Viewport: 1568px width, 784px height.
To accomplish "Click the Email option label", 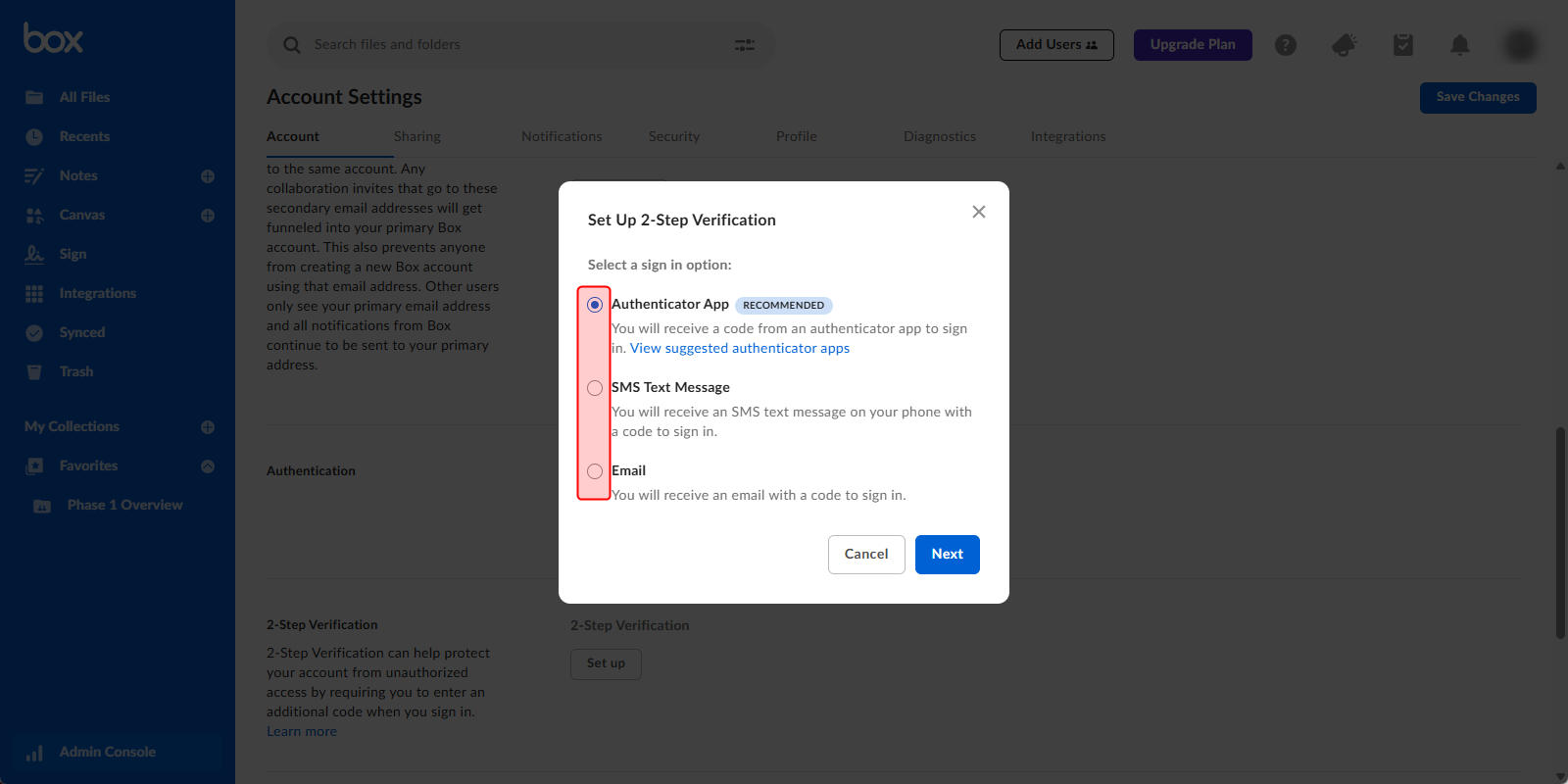I will pos(628,471).
